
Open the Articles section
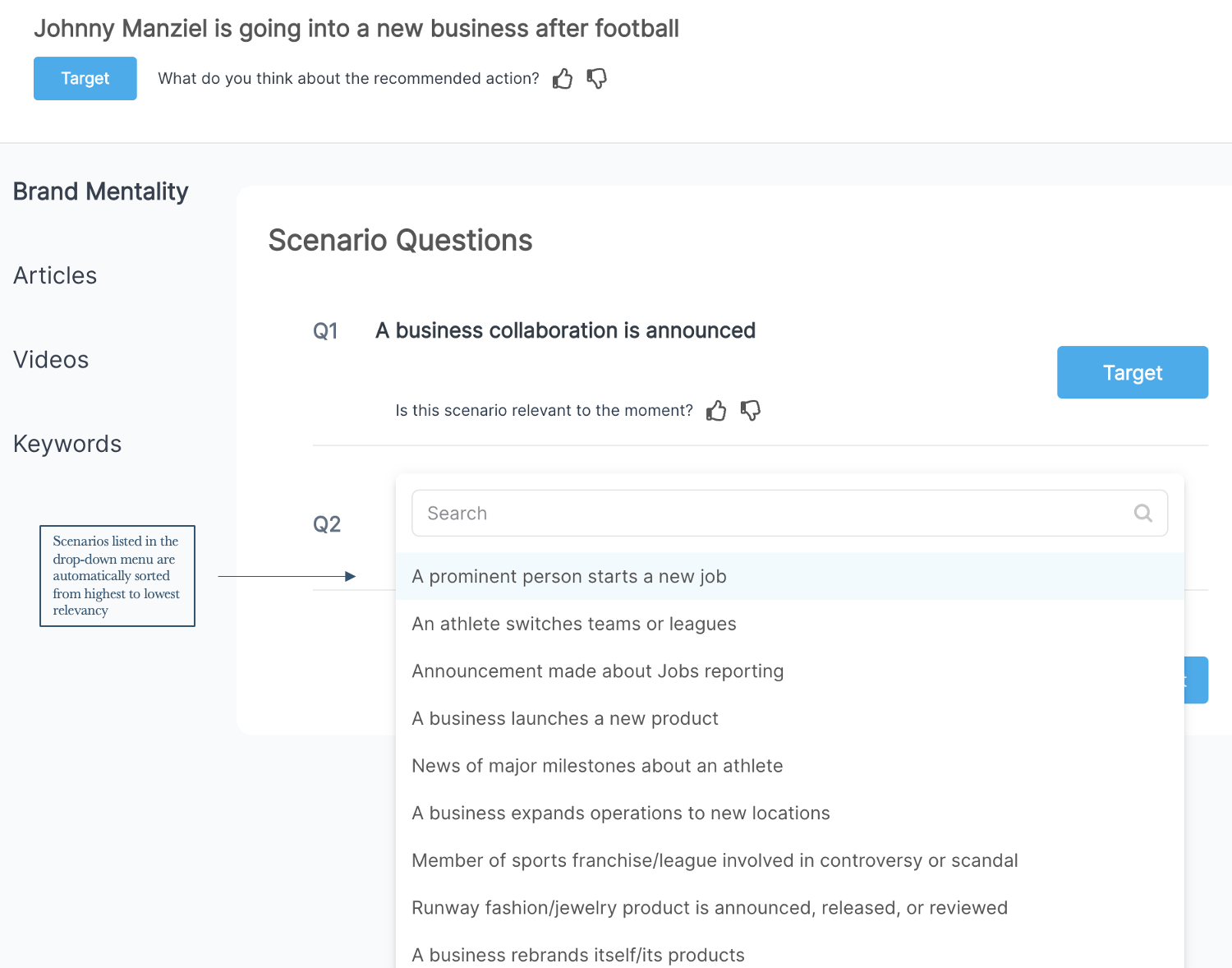55,276
